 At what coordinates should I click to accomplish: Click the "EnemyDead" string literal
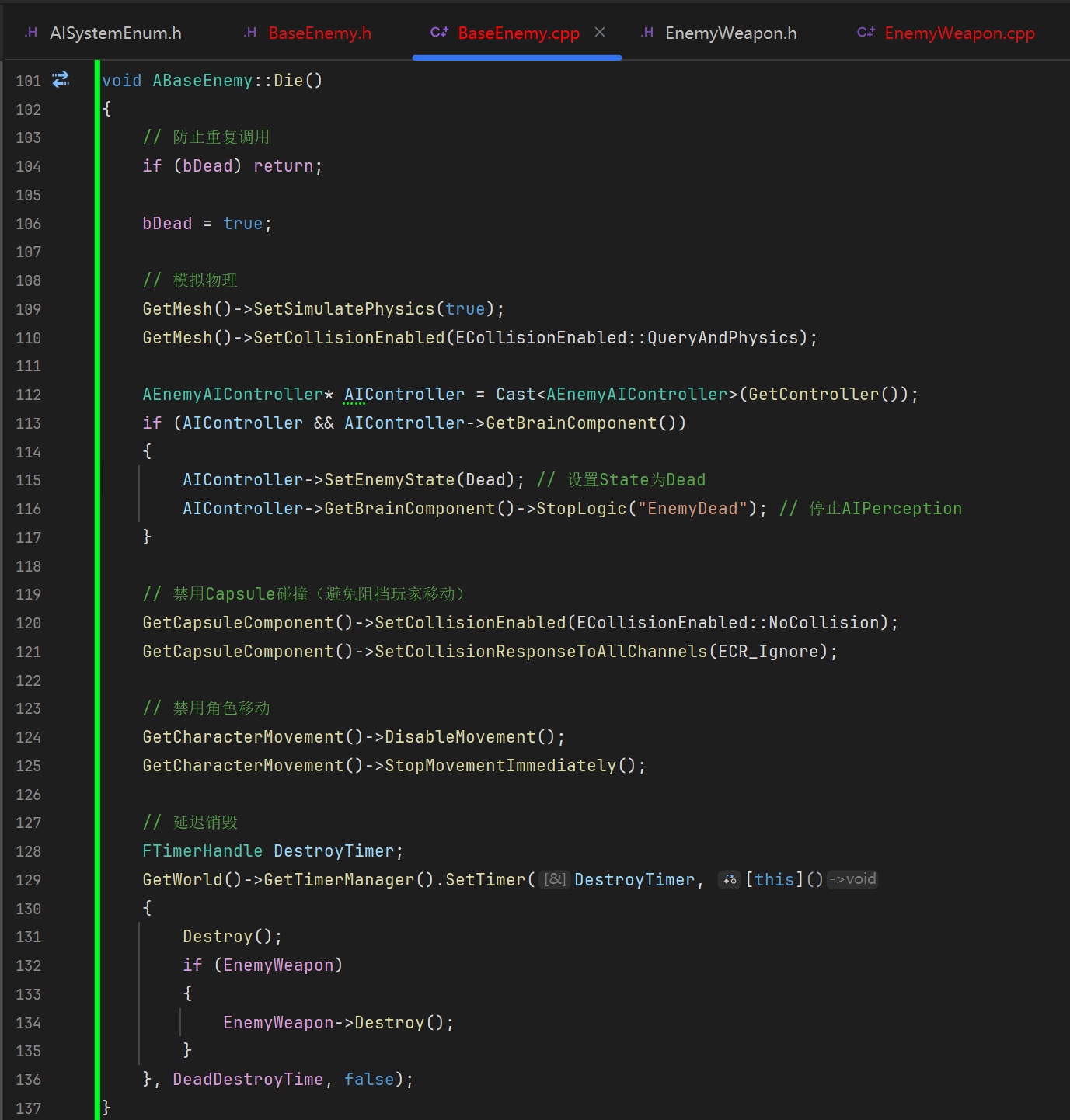click(692, 509)
